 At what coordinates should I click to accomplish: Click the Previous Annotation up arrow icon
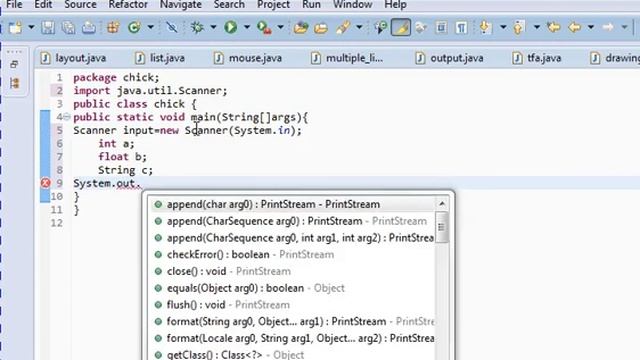518,27
